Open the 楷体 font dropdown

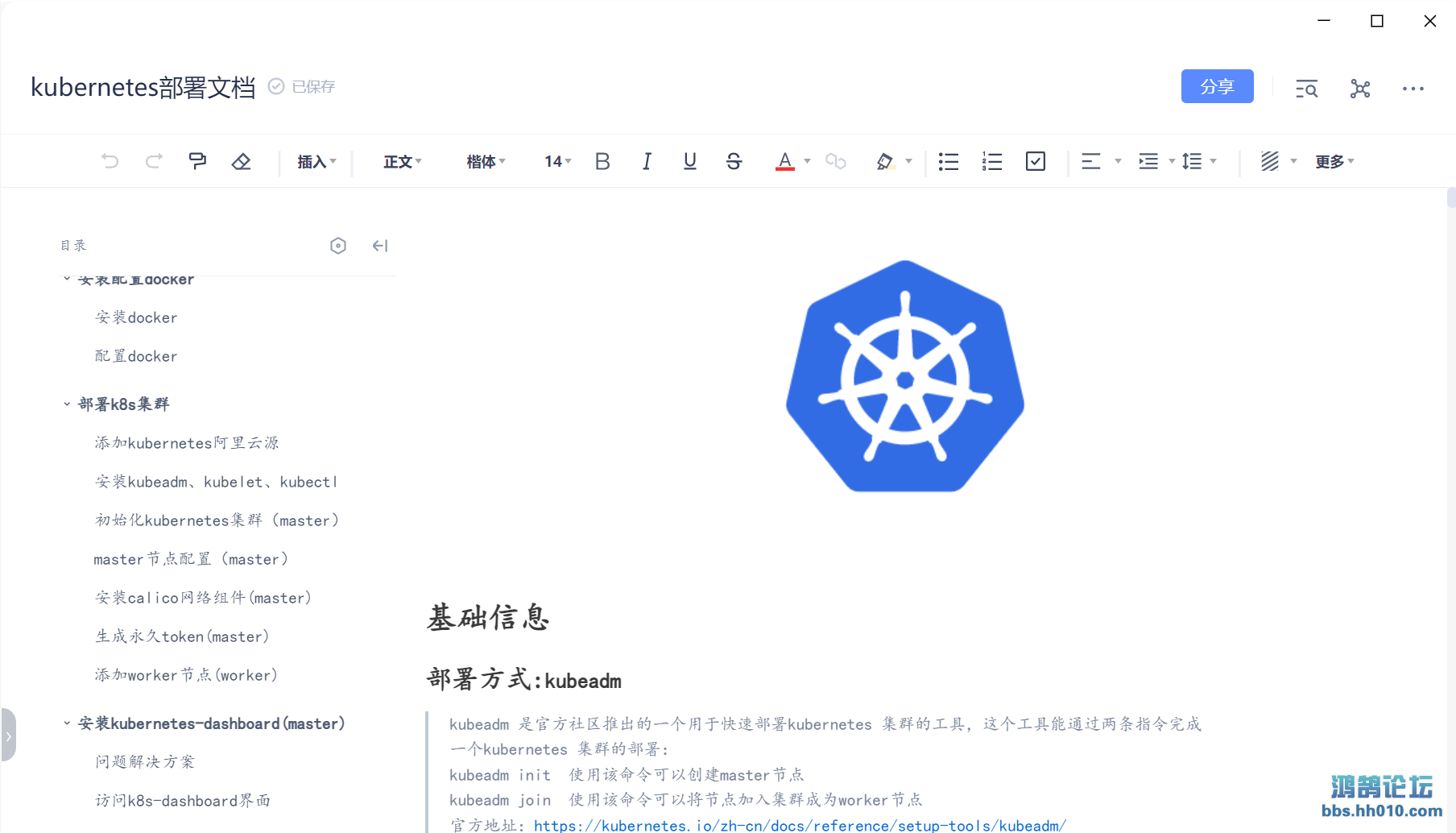coord(486,162)
